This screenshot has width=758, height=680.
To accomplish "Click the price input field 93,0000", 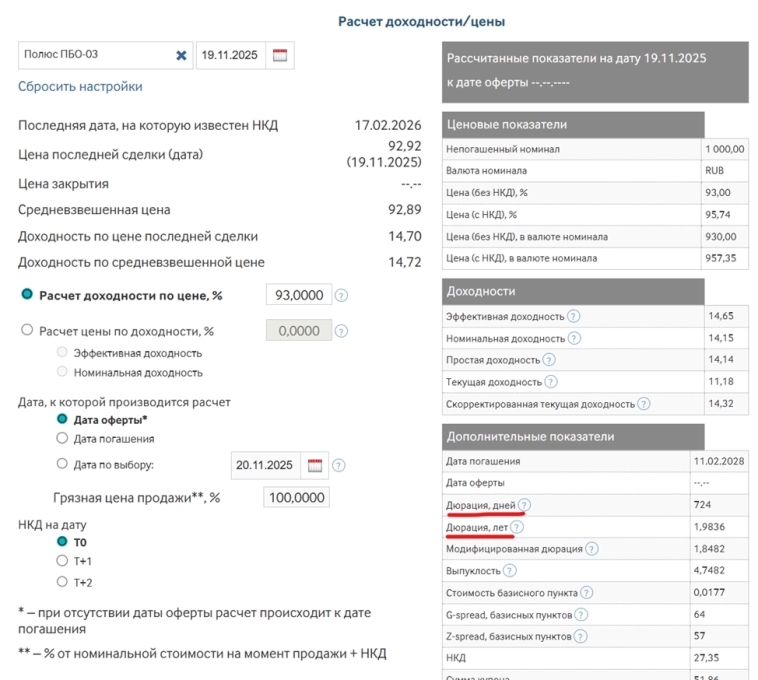I will pyautogui.click(x=298, y=295).
